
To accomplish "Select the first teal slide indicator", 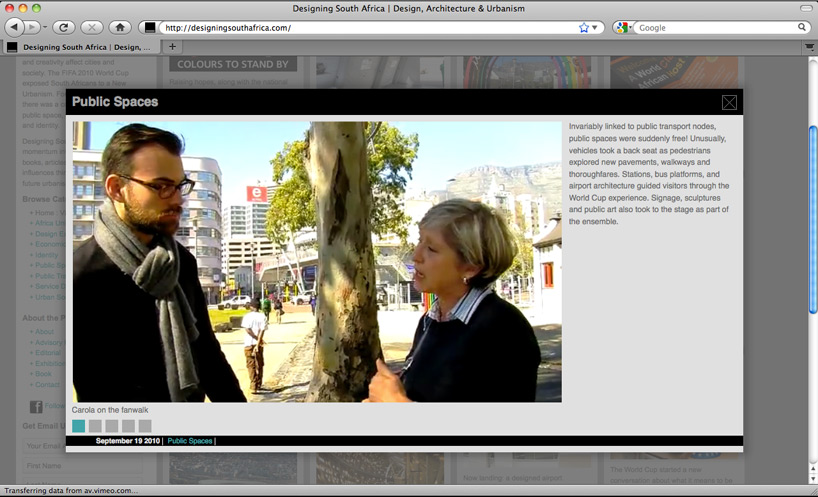I will [x=79, y=426].
